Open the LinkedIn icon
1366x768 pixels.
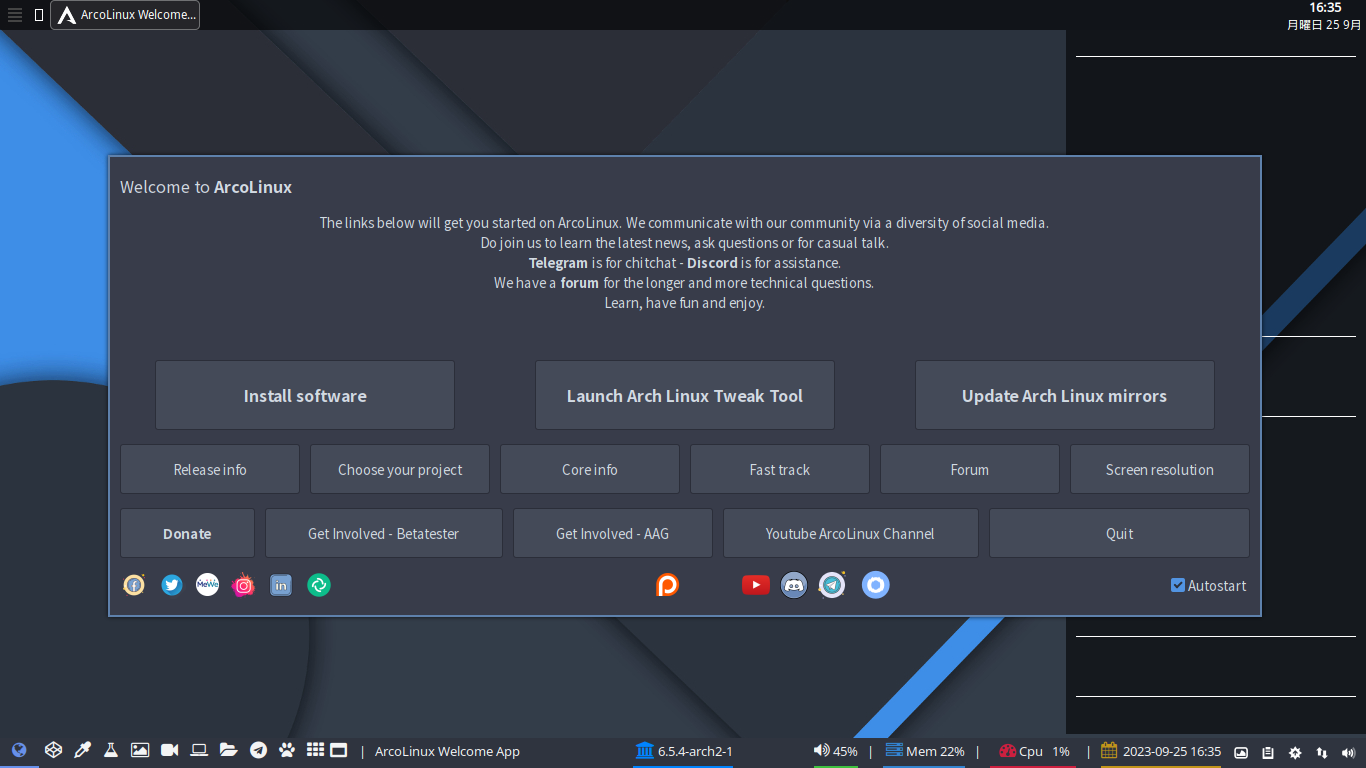[x=281, y=585]
